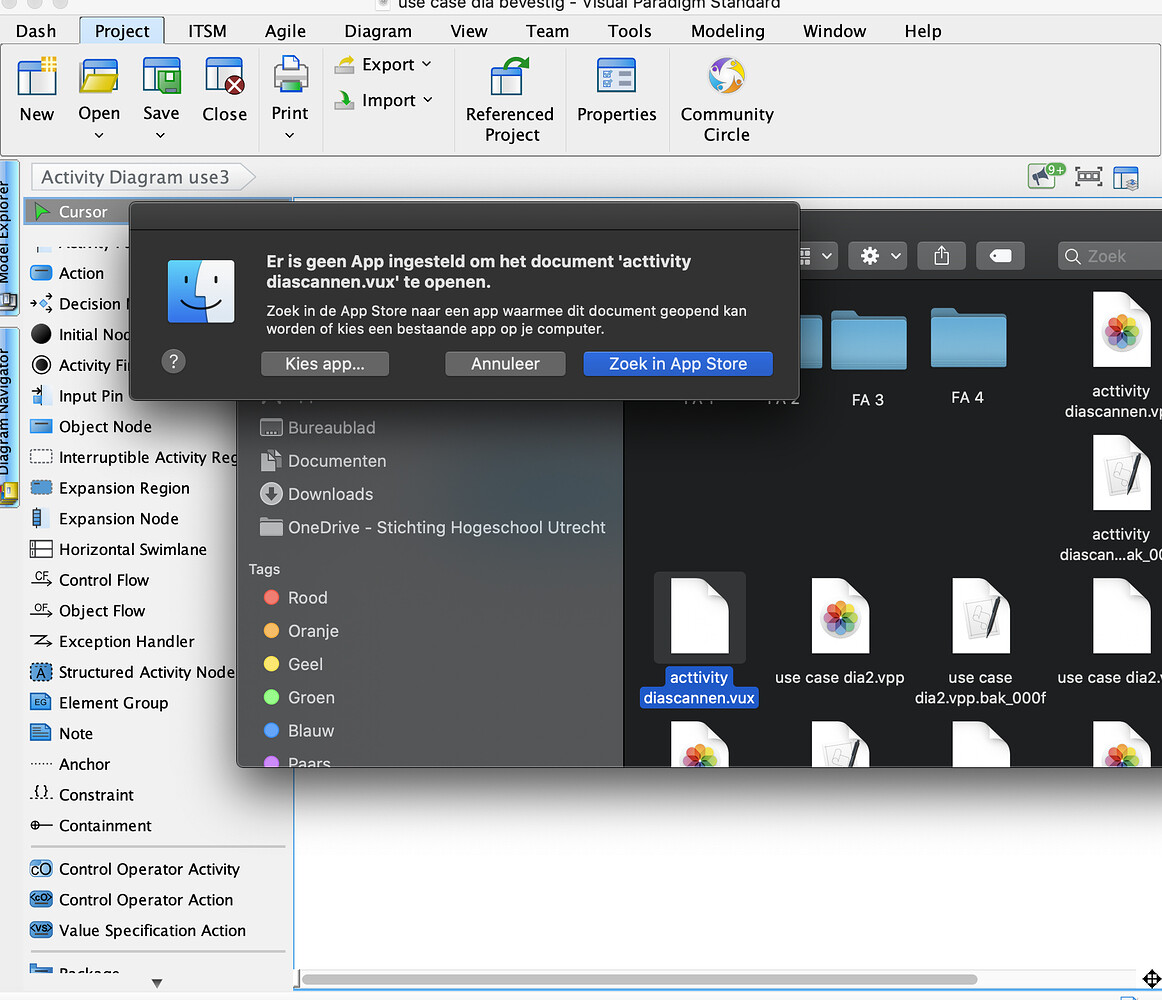Screen dimensions: 1162x1000
Task: Select the Activity Final Node tool
Action: click(x=80, y=365)
